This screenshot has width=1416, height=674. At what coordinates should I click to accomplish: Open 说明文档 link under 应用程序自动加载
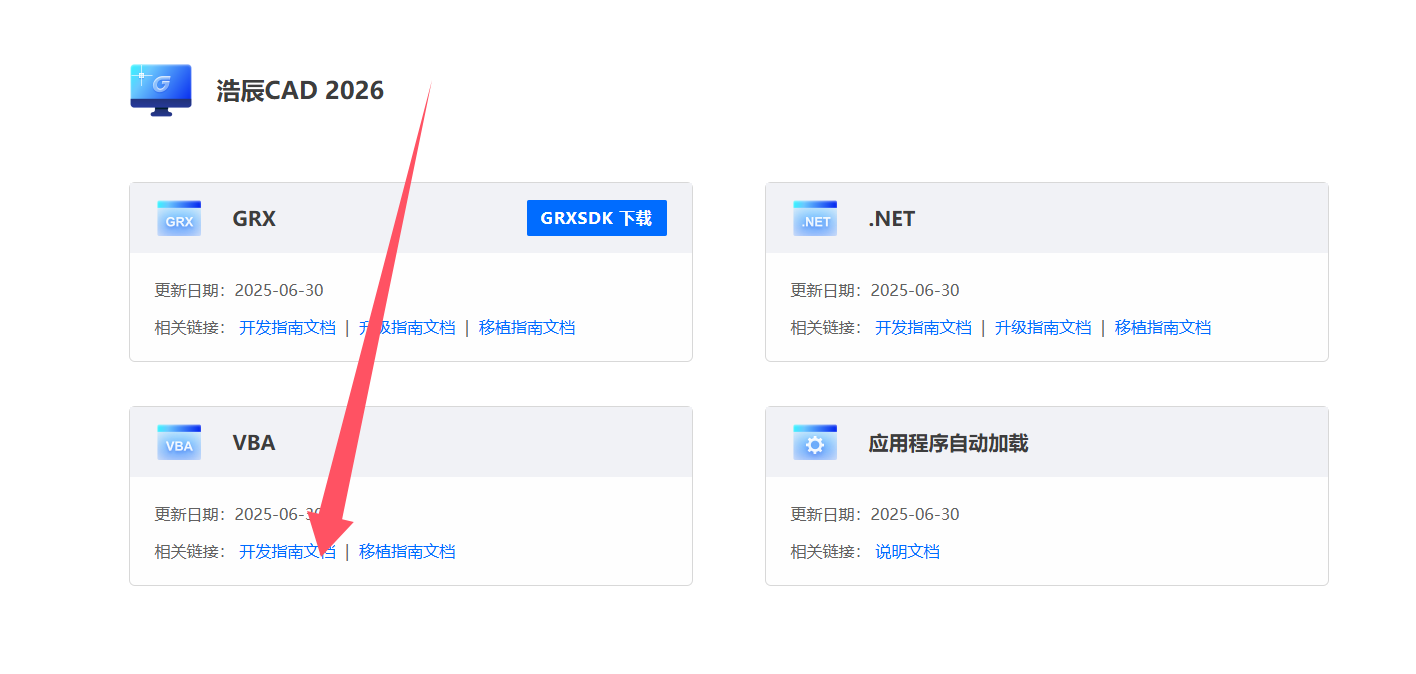coord(907,551)
